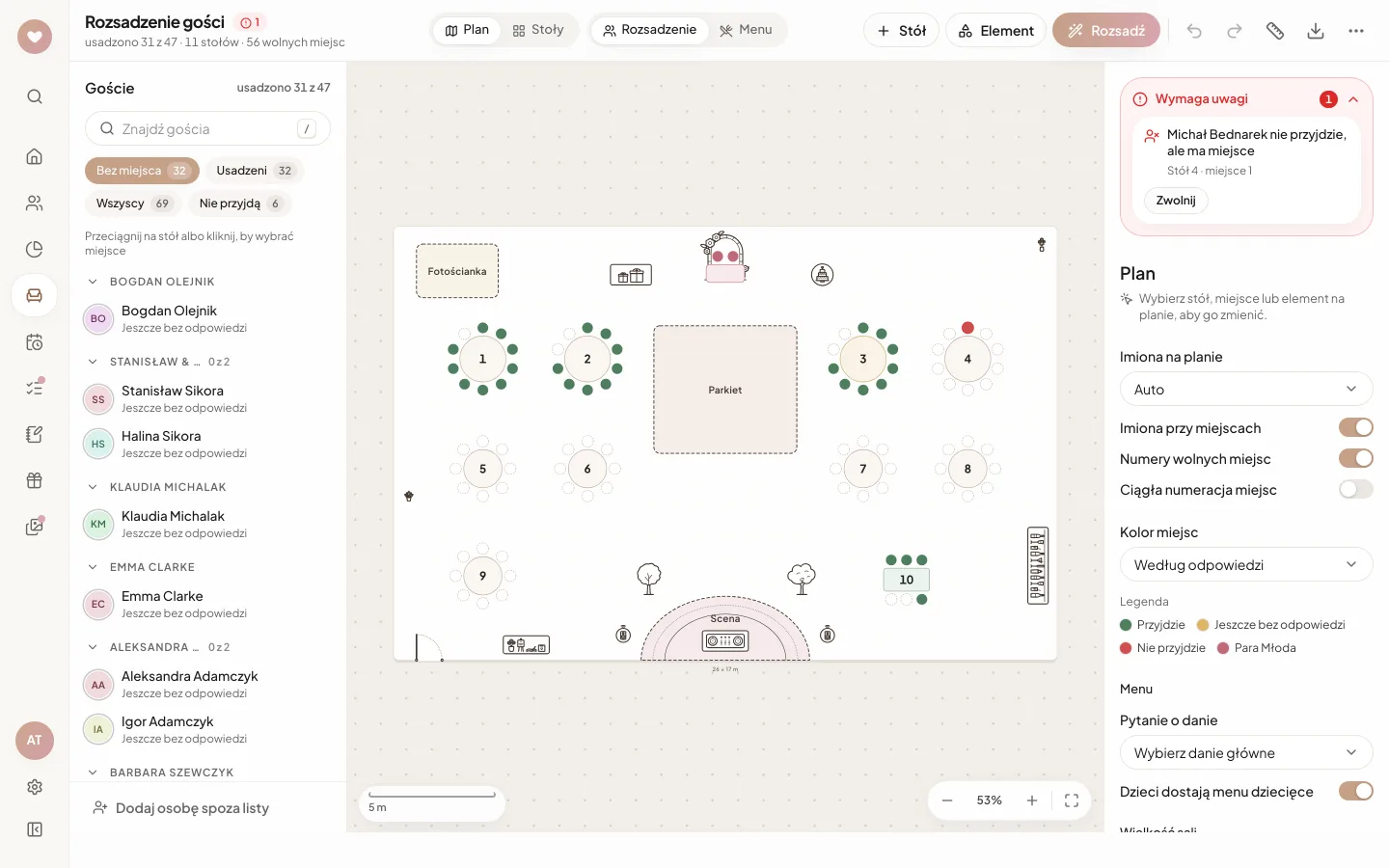The image size is (1389, 868).
Task: Filter guests by Bez miejsca
Action: 142,171
